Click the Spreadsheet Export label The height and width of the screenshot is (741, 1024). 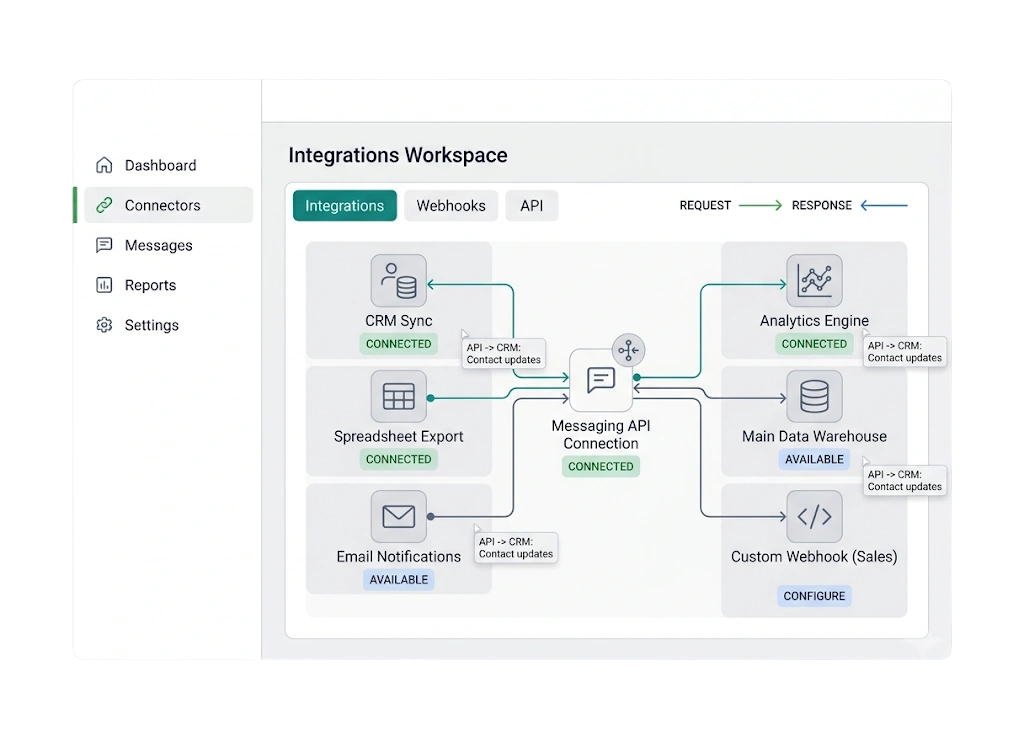click(398, 436)
